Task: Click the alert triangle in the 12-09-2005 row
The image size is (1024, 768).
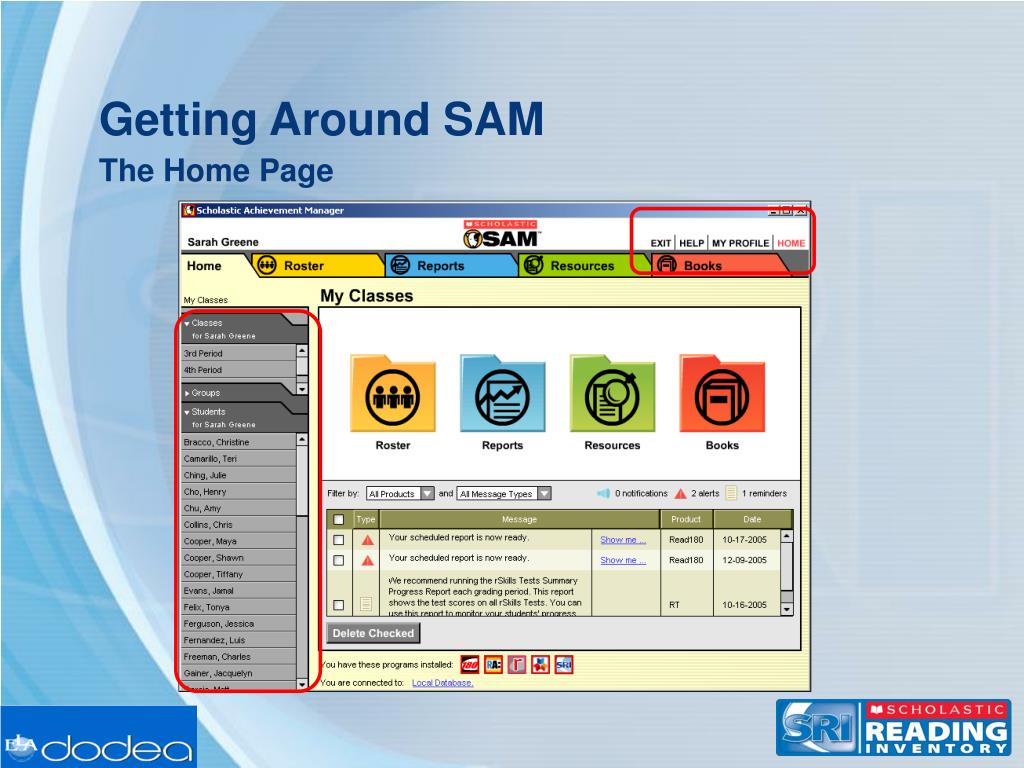Action: click(368, 560)
